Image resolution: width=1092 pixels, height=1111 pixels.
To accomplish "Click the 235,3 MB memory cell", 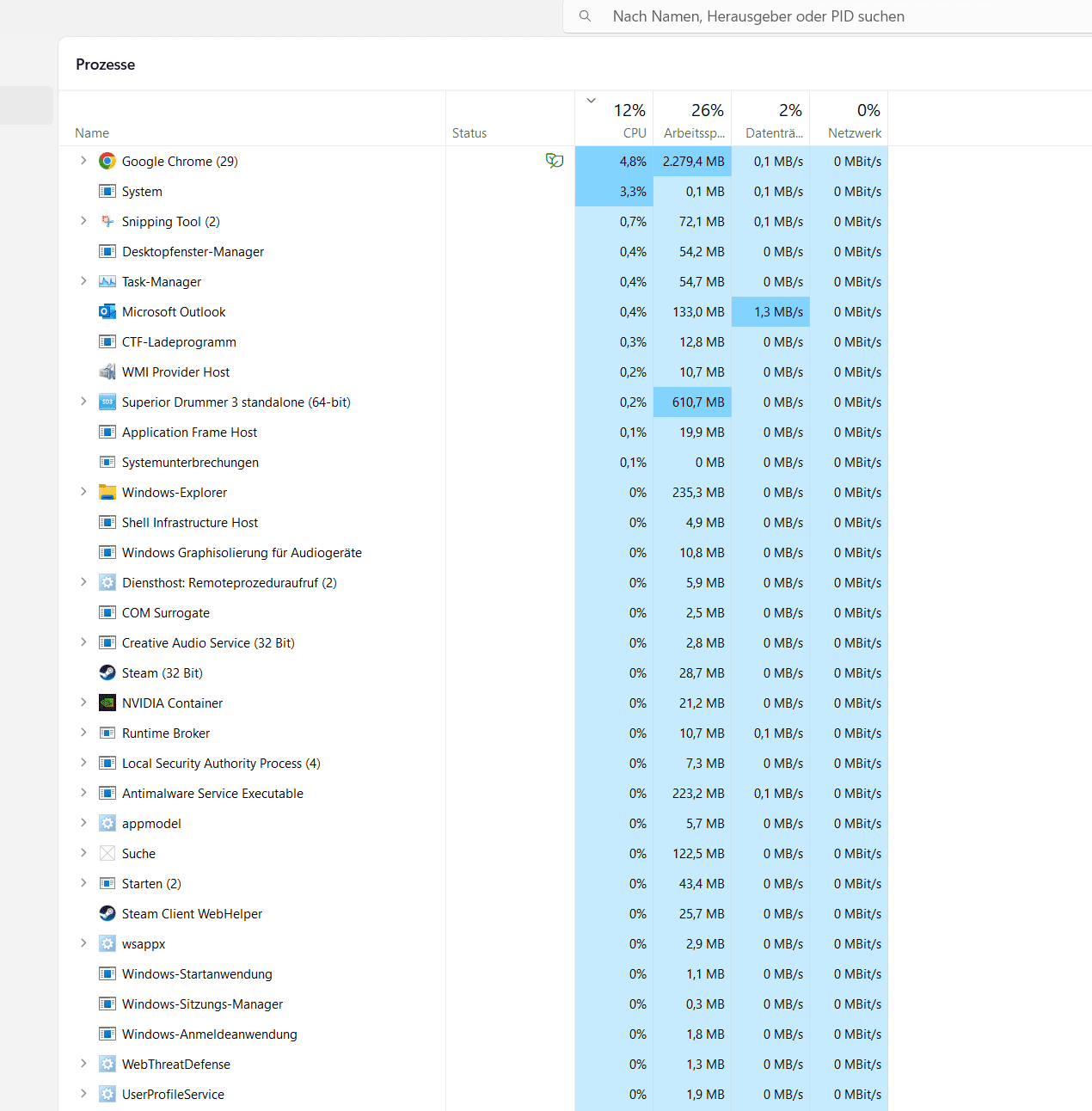I will click(692, 492).
